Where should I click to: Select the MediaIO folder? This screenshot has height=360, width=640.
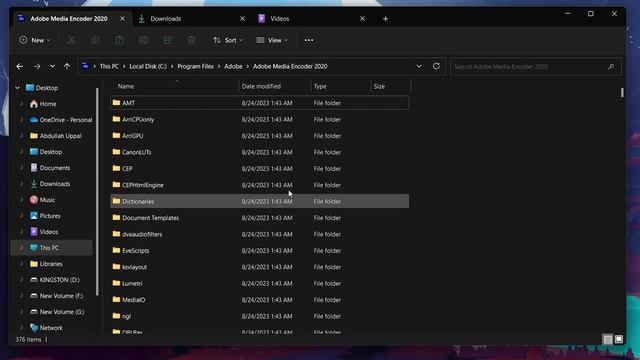click(x=260, y=300)
